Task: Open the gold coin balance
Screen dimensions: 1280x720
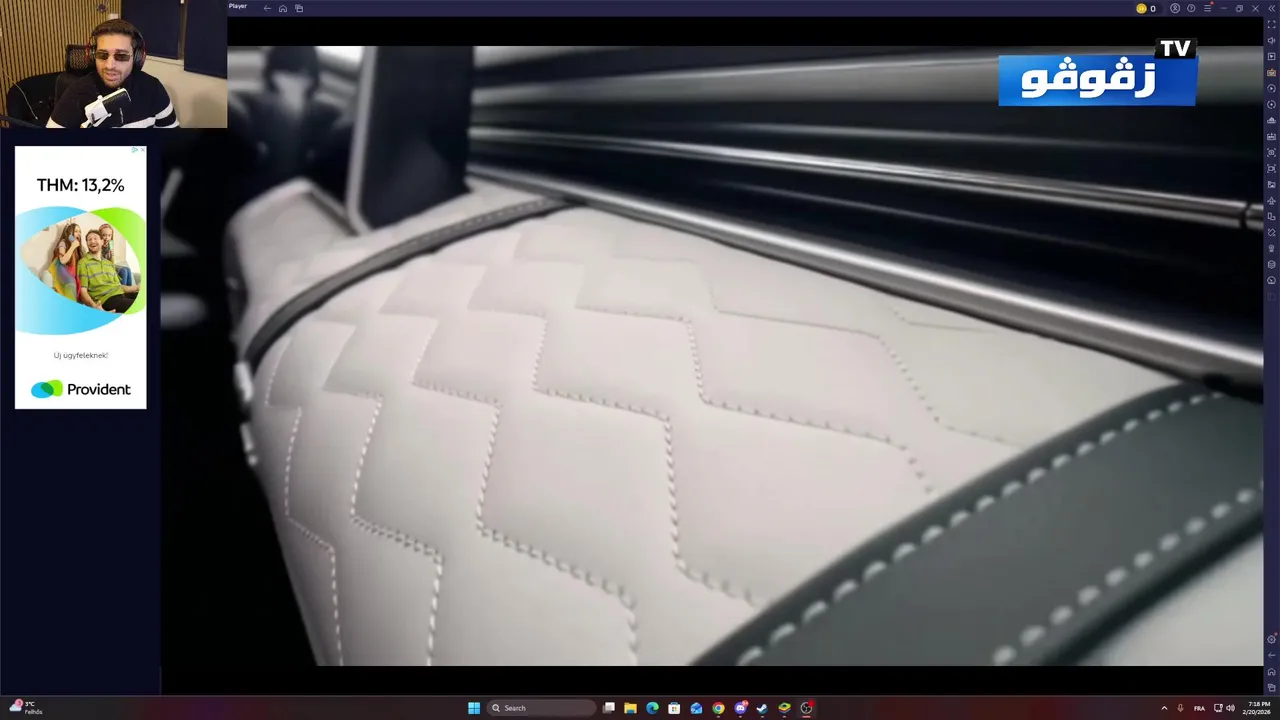Action: tap(1146, 8)
